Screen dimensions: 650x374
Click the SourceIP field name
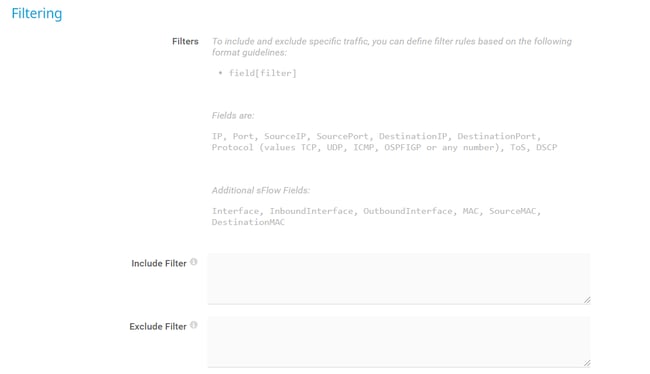point(285,136)
